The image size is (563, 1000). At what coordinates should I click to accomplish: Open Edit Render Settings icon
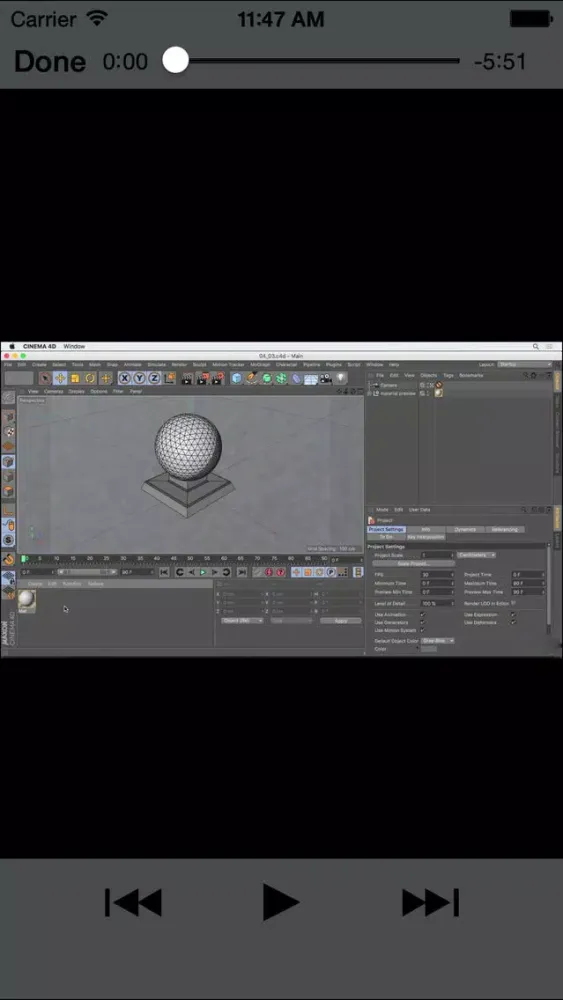(x=217, y=379)
